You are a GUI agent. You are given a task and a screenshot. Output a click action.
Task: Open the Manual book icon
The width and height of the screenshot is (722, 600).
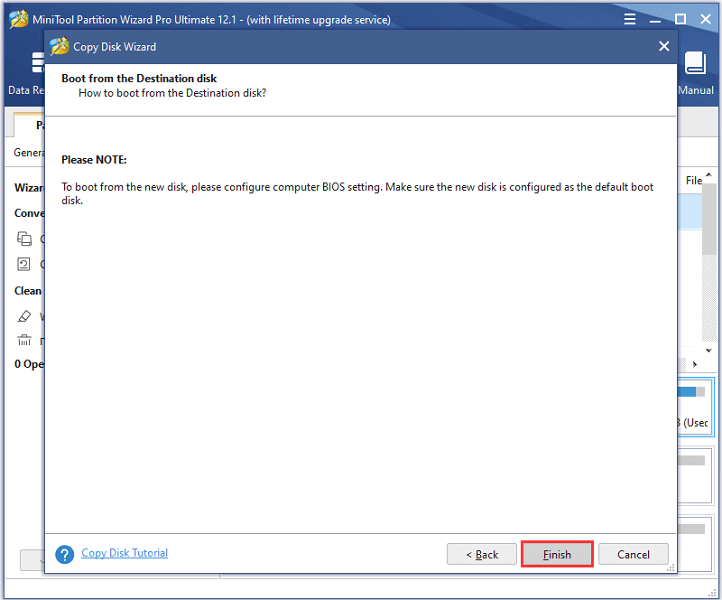click(695, 63)
